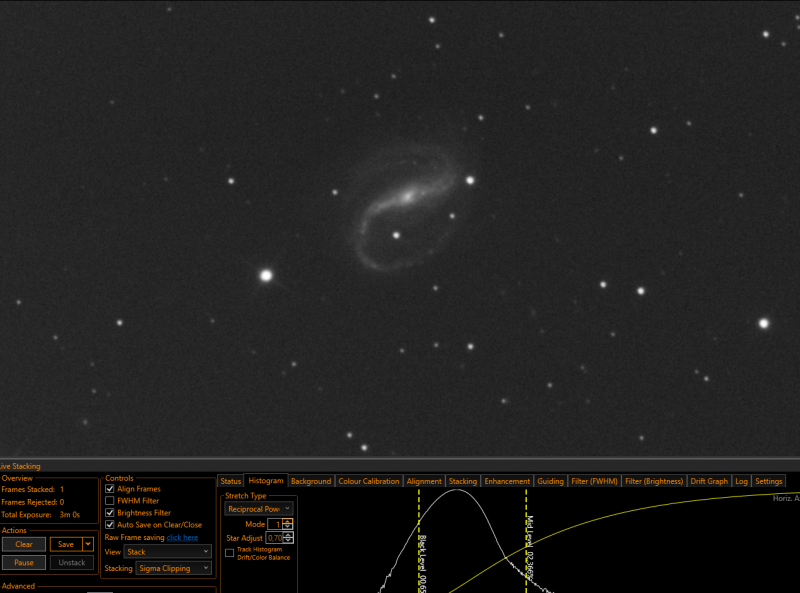Select the Mid Level histogram marker line
Image resolution: width=800 pixels, height=593 pixels.
coord(526,541)
